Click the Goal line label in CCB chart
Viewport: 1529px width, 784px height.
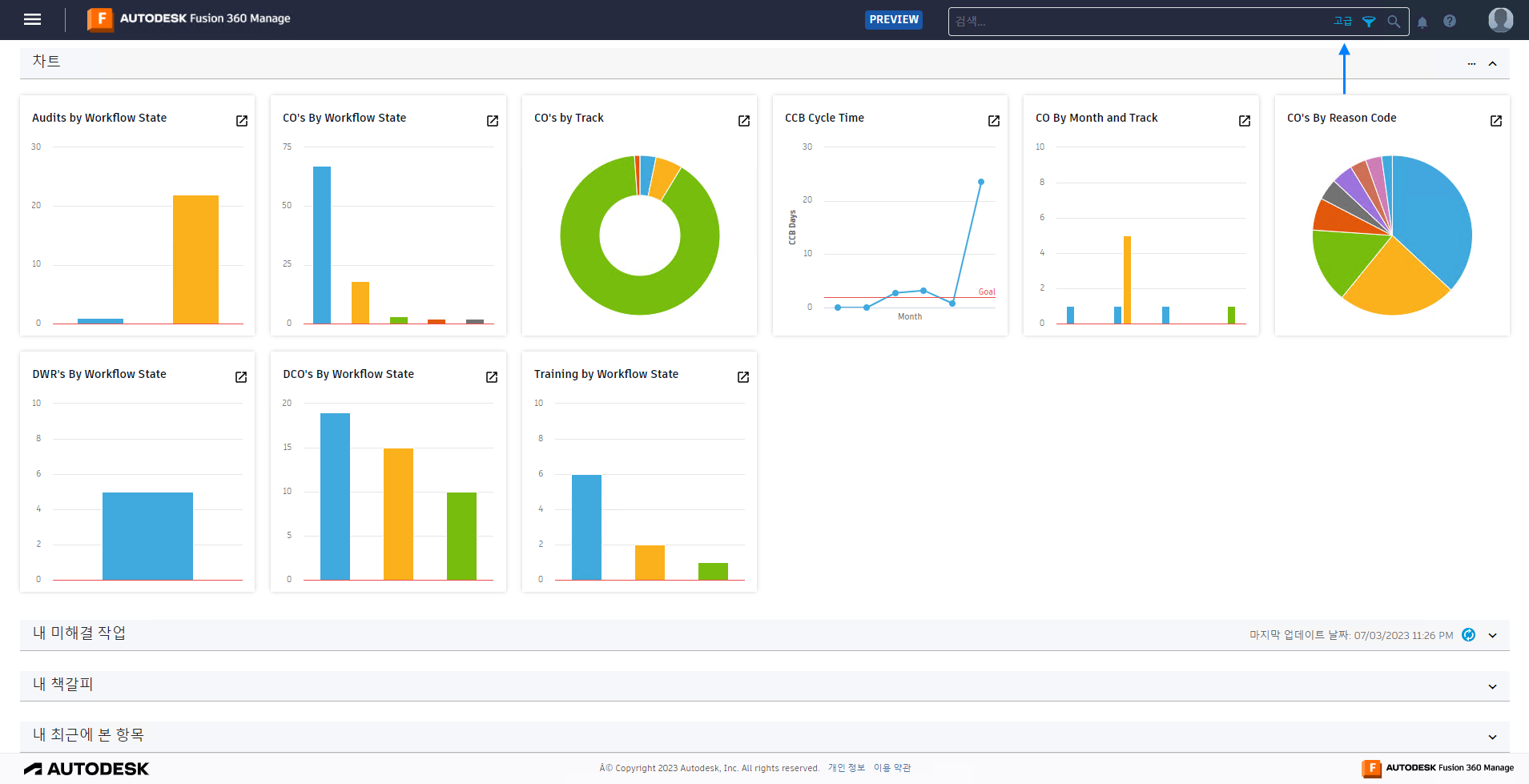pyautogui.click(x=987, y=292)
